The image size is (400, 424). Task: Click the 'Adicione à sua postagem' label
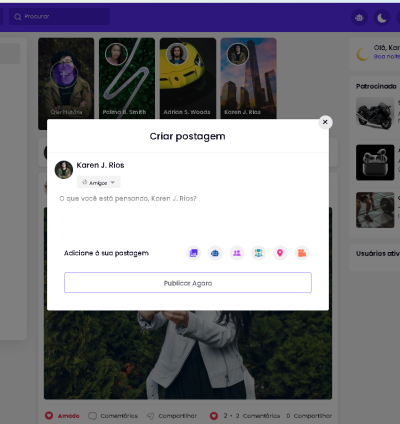(x=106, y=253)
